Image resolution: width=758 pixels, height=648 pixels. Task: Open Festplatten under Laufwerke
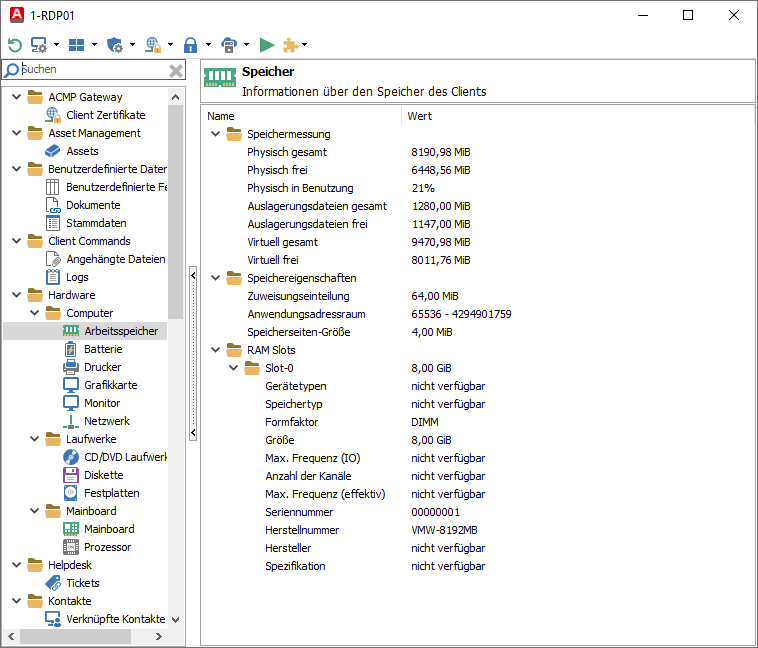point(111,493)
